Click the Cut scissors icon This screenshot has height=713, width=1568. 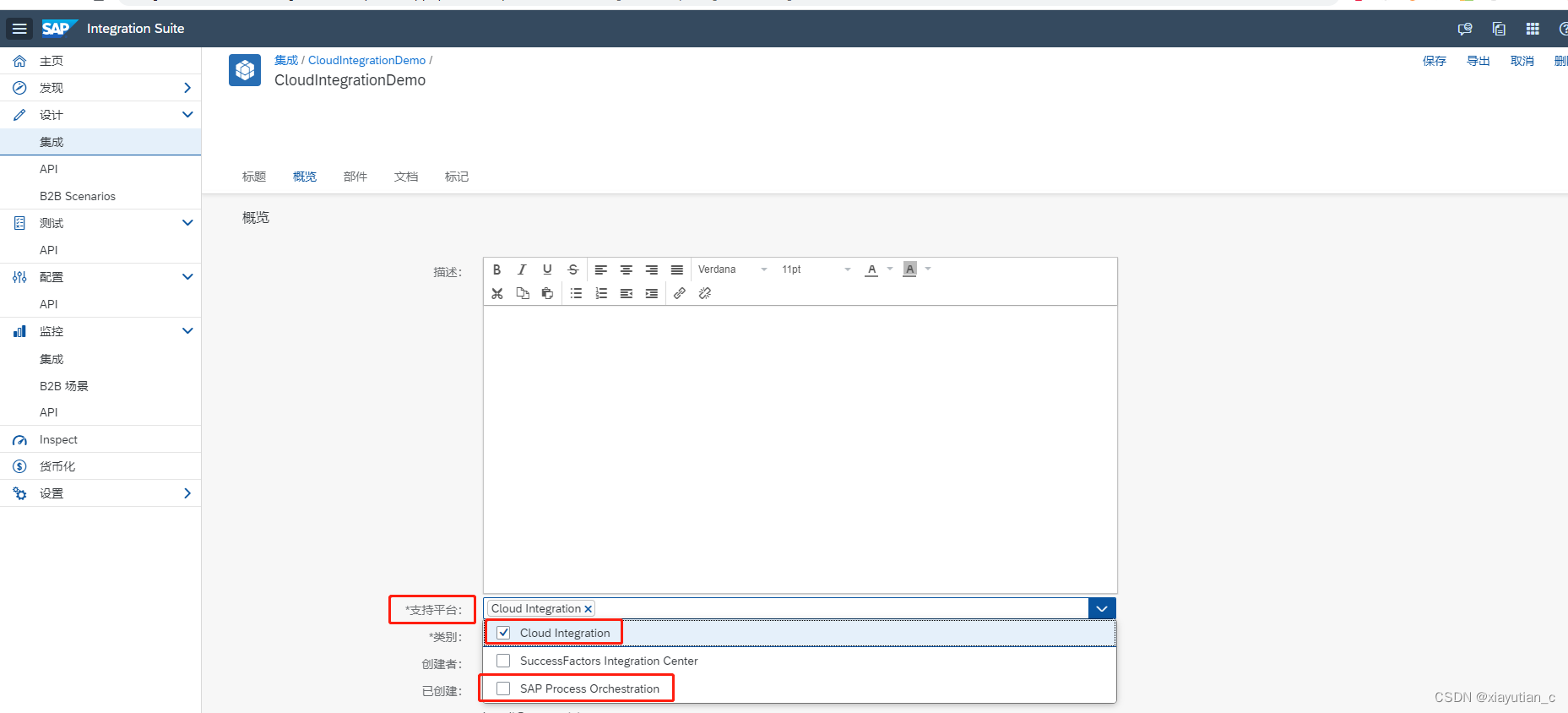pos(496,293)
